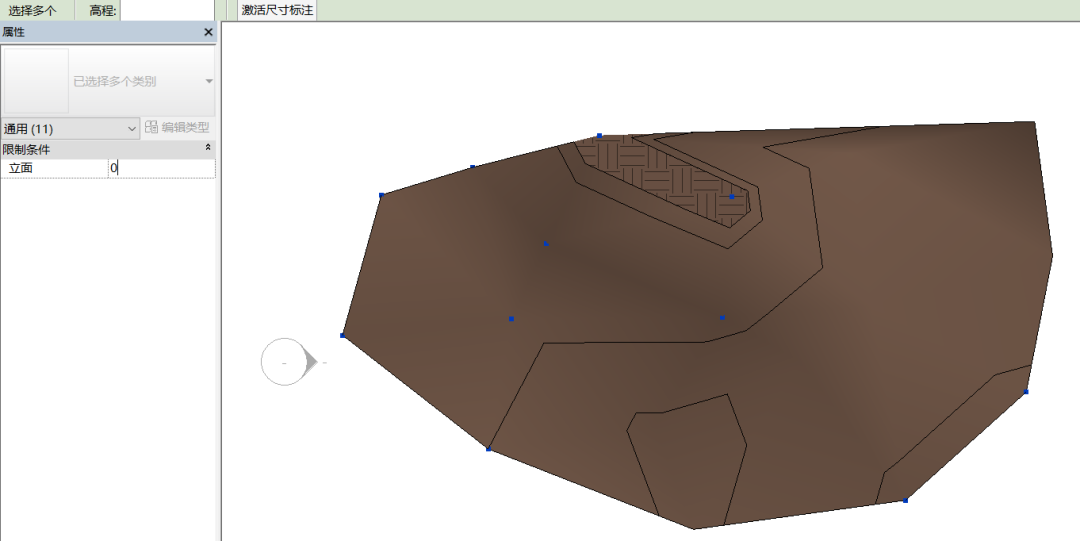
Task: Click the 选择多个 label
Action: [x=32, y=10]
